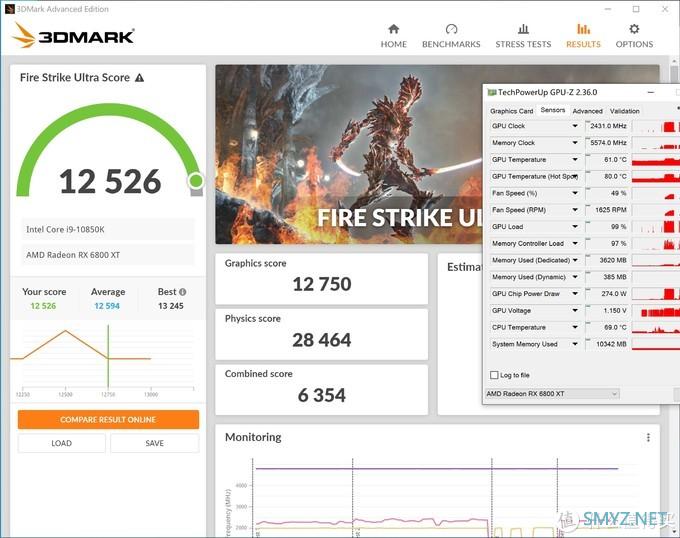680x538 pixels.
Task: Enable the Log to file checkbox
Action: pyautogui.click(x=494, y=375)
